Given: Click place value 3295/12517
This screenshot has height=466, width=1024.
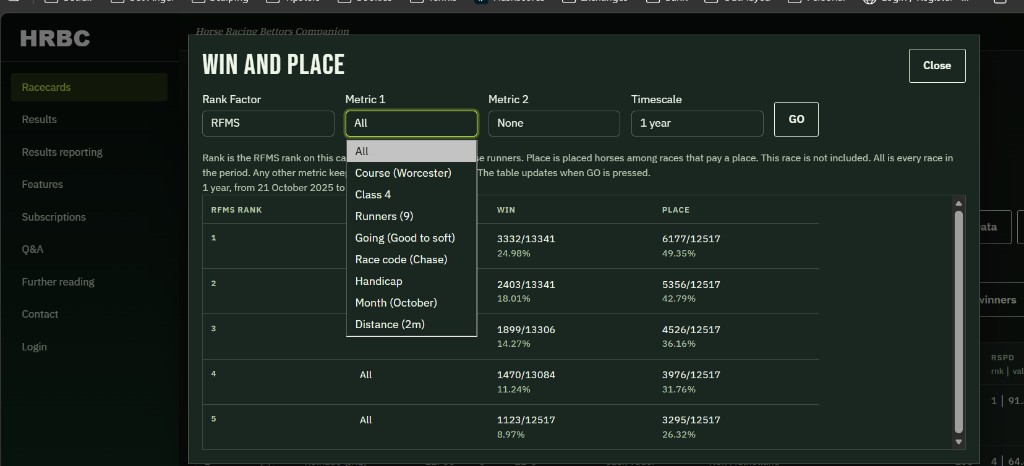Looking at the screenshot, I should [x=691, y=420].
